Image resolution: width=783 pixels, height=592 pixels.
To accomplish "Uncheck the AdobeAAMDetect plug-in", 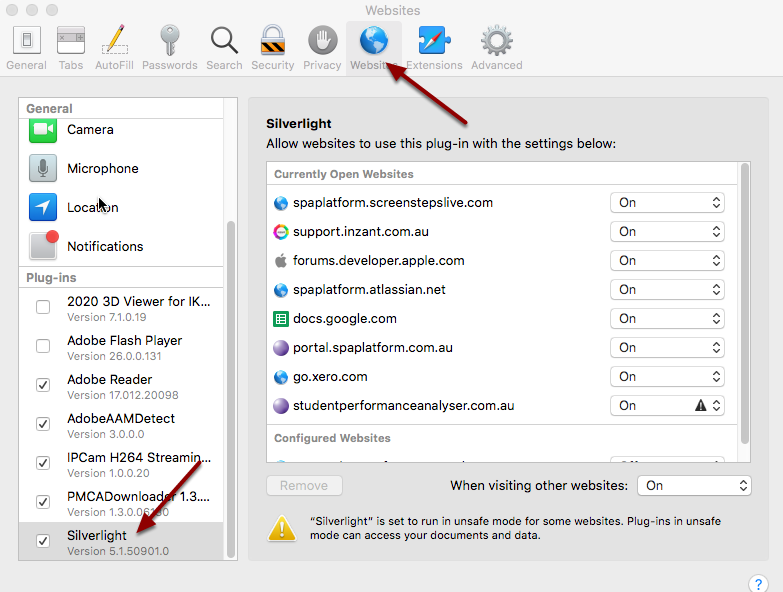I will (43, 424).
